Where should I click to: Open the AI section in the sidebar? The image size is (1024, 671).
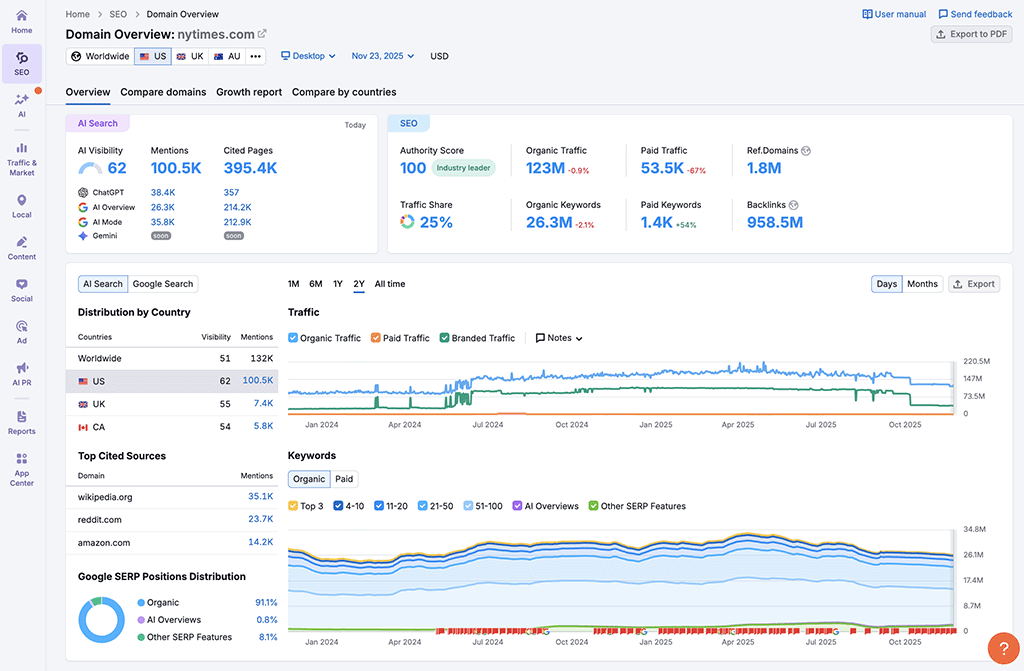[22, 101]
